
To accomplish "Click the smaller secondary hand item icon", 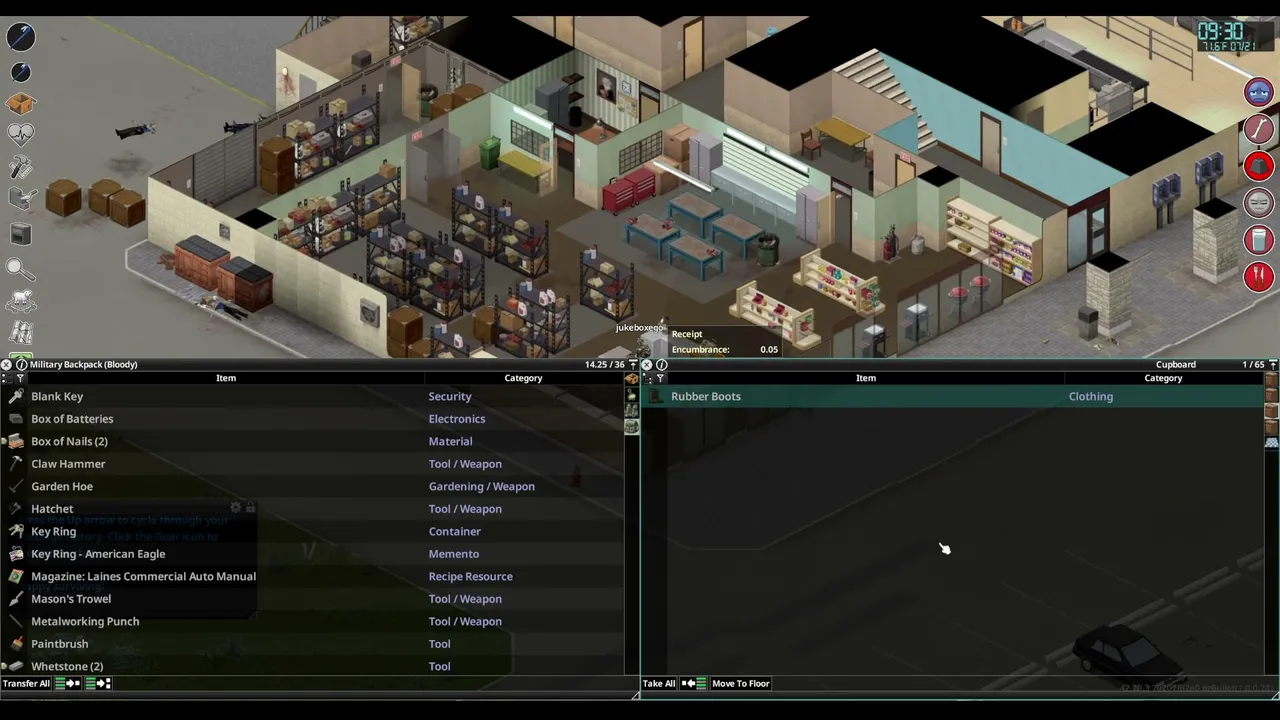I will (21, 72).
